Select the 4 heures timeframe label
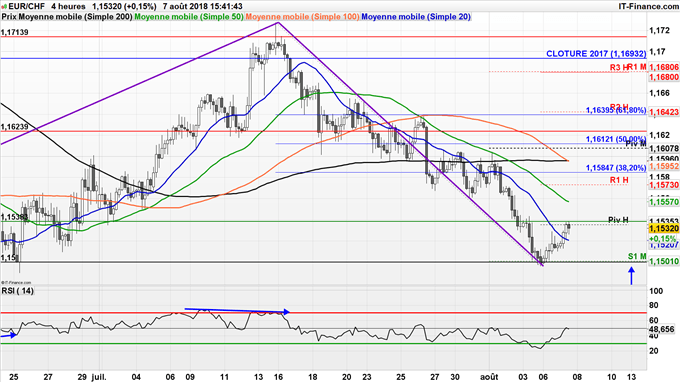 click(x=68, y=7)
